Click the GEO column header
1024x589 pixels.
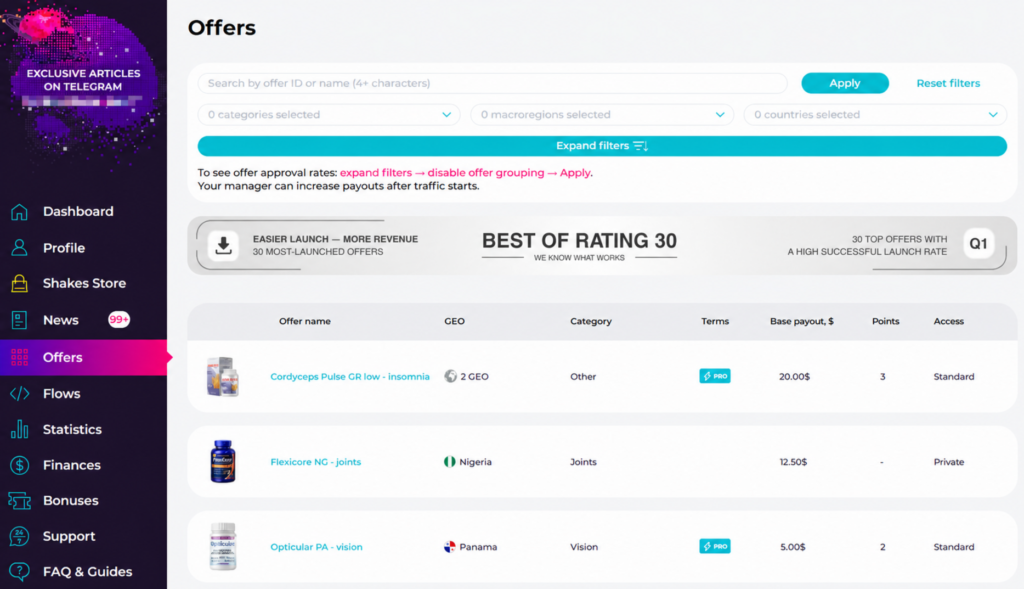454,321
